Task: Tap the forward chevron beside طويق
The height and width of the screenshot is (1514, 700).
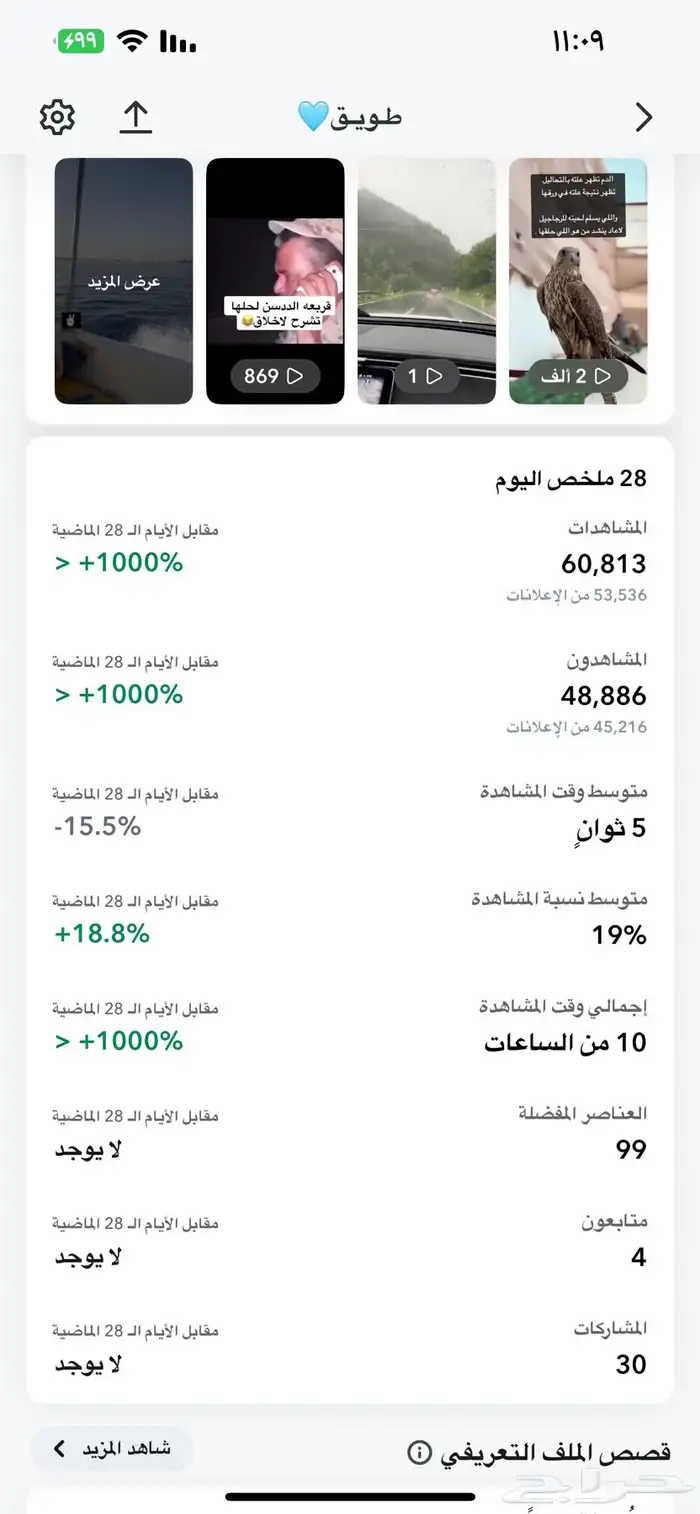Action: click(644, 118)
